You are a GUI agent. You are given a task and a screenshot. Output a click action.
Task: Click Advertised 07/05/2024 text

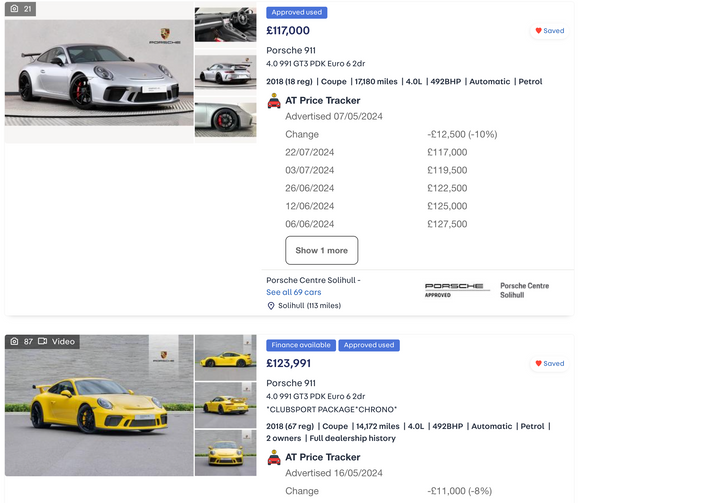tap(334, 117)
